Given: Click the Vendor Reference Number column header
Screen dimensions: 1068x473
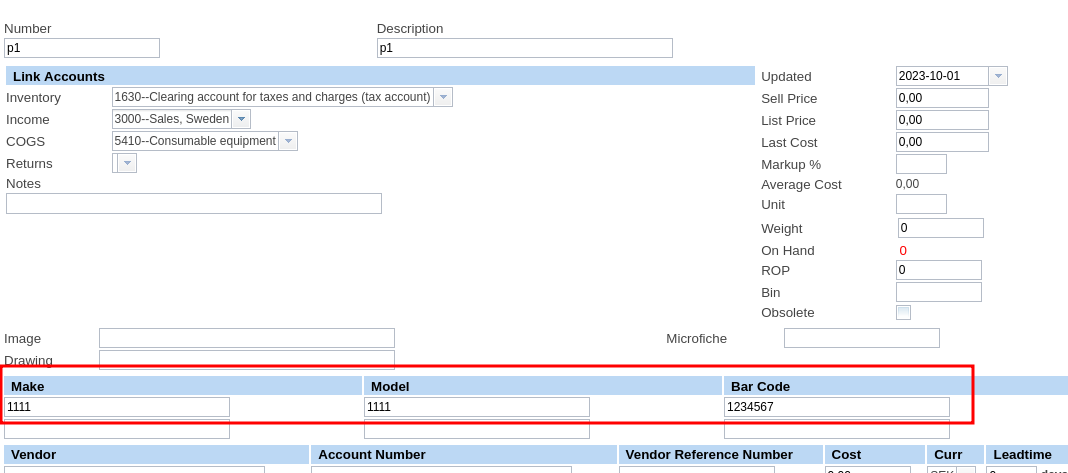Looking at the screenshot, I should (x=721, y=455).
